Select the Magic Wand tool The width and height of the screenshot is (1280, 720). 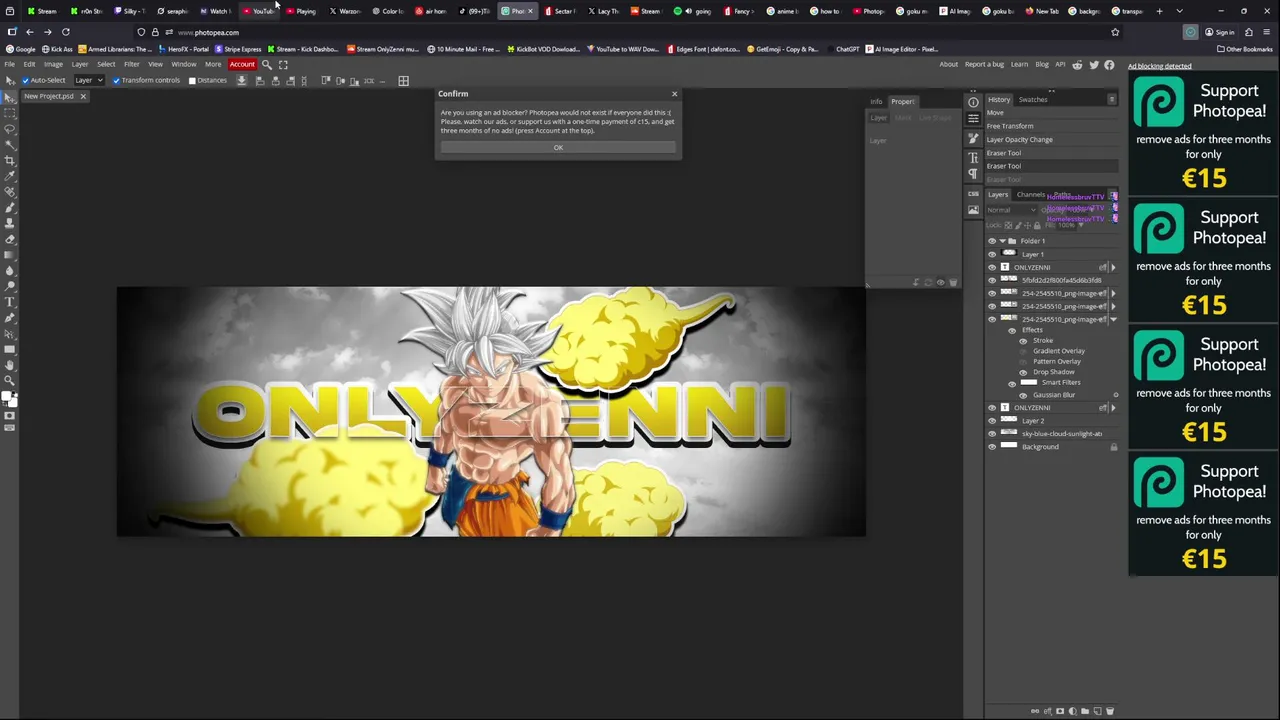(10, 145)
